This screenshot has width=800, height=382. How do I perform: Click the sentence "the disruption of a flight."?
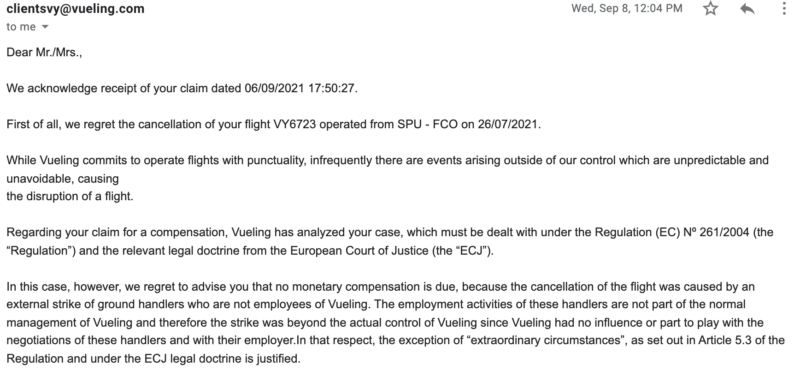pyautogui.click(x=70, y=196)
